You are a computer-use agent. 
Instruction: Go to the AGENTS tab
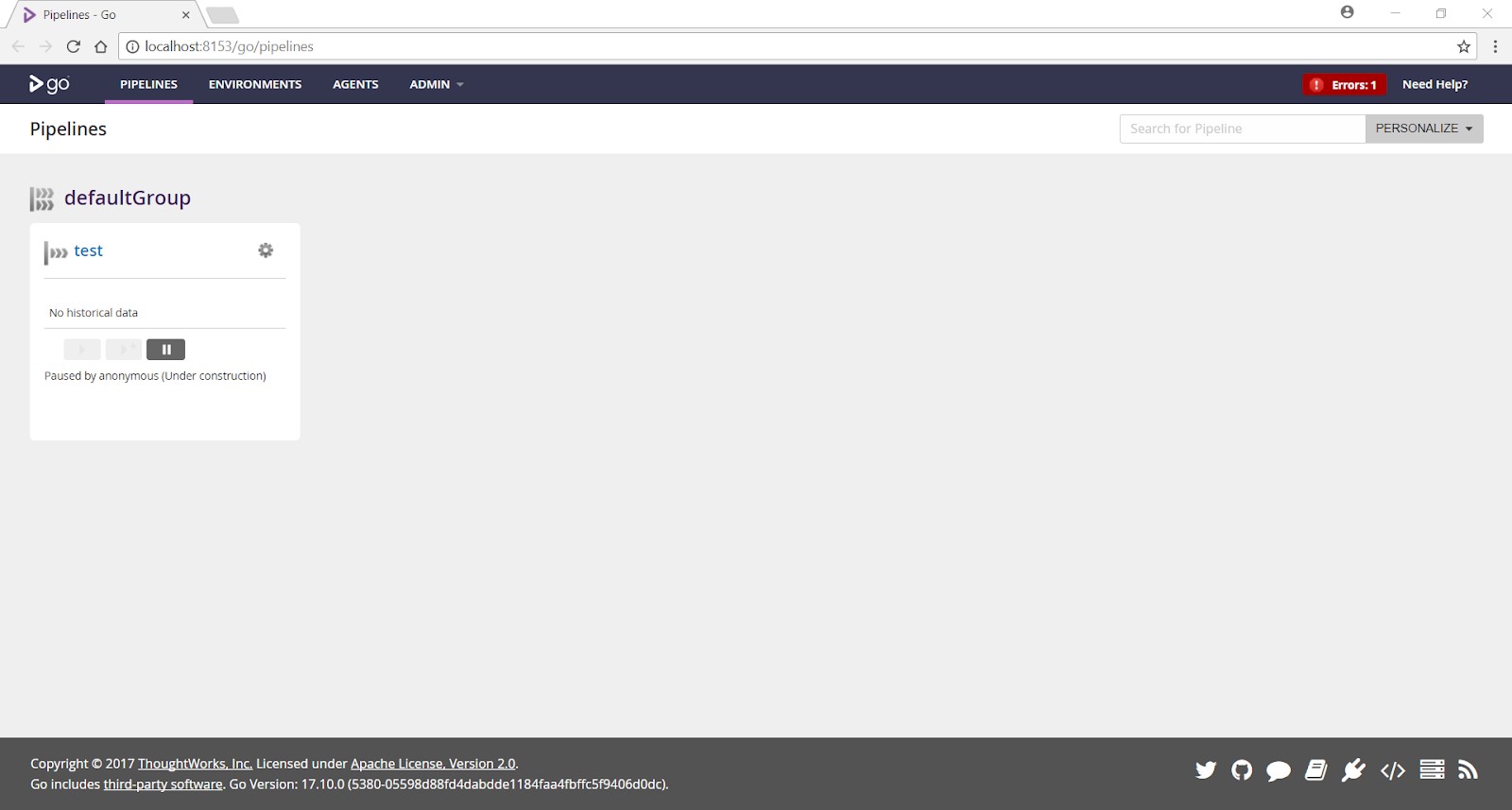tap(355, 84)
